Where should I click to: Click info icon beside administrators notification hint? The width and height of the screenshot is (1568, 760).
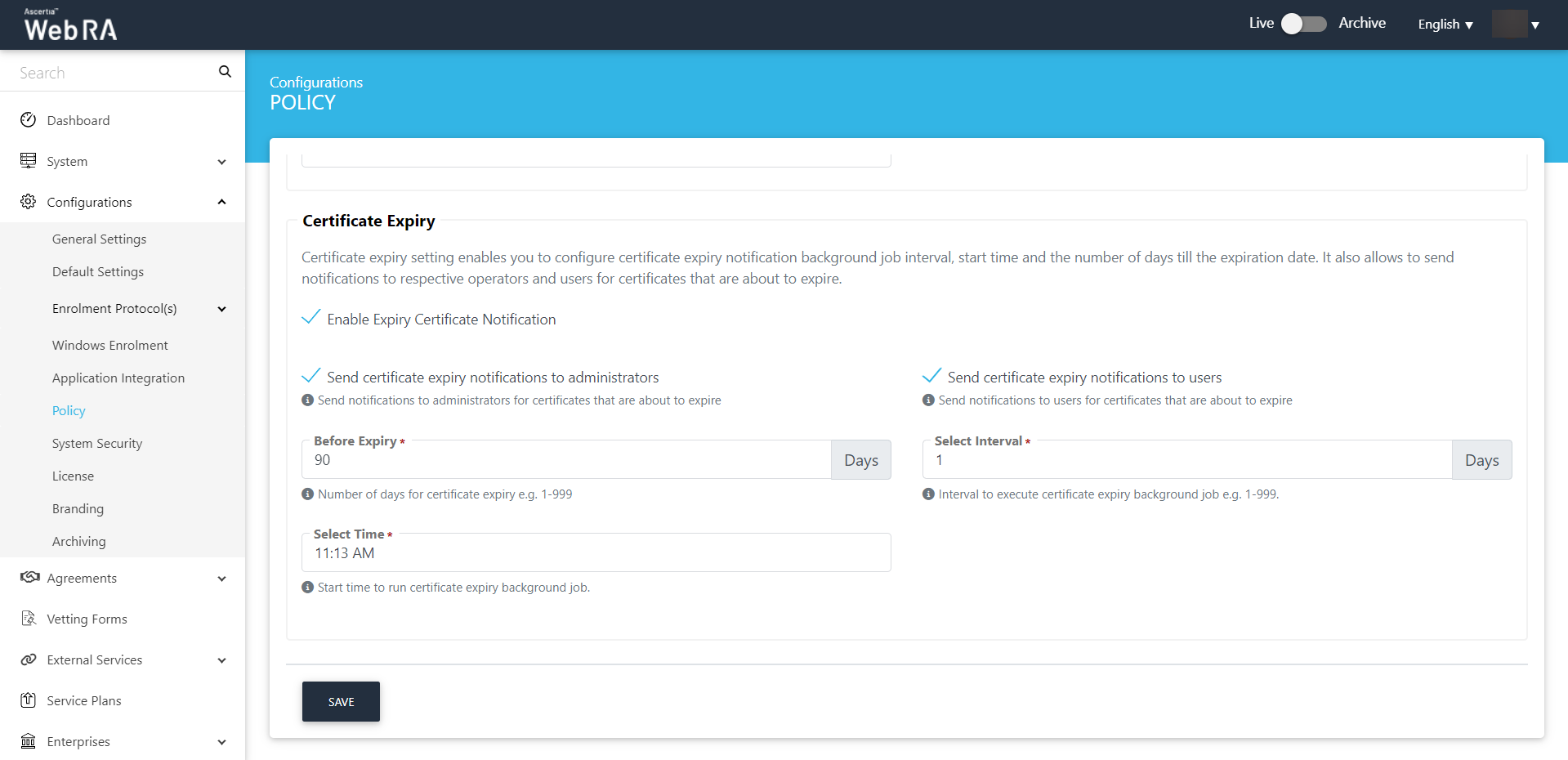(308, 400)
